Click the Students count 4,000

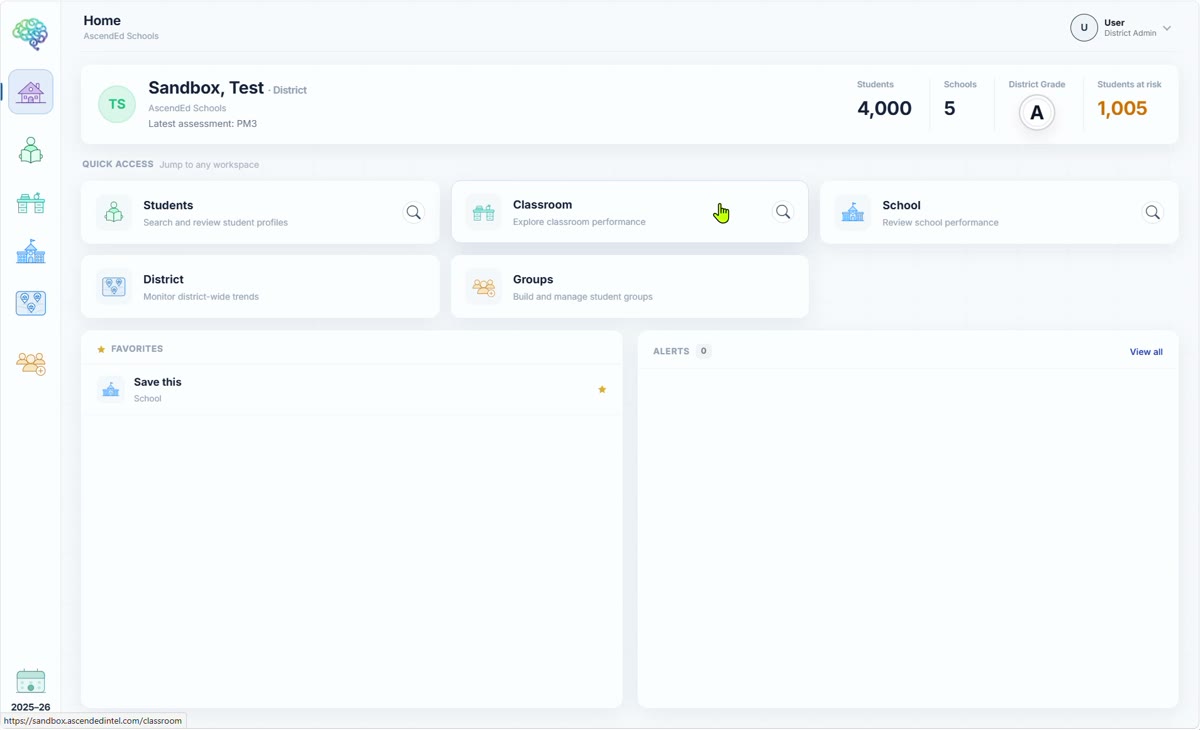(884, 109)
